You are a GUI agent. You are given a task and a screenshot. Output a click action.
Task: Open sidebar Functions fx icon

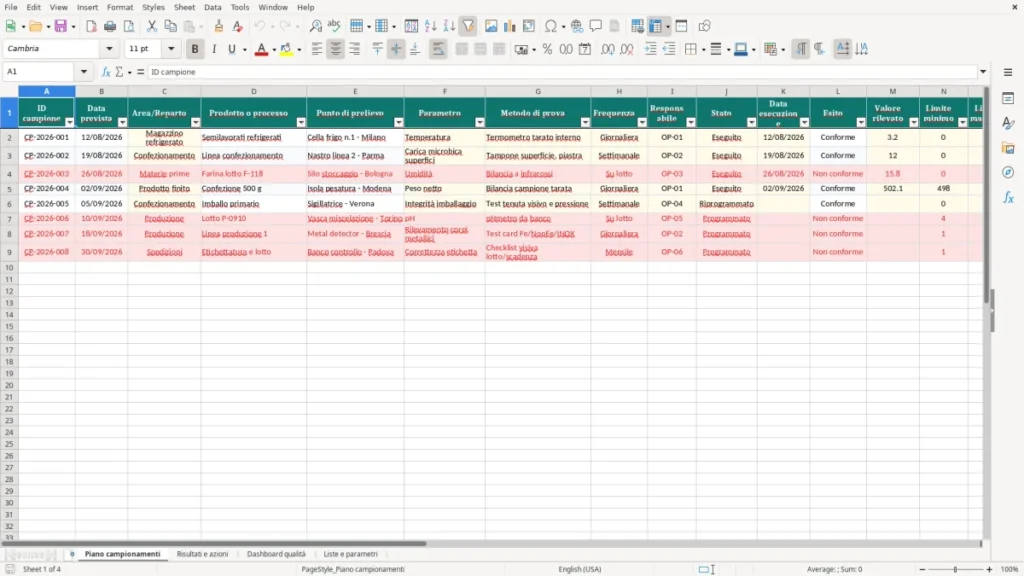(1008, 197)
